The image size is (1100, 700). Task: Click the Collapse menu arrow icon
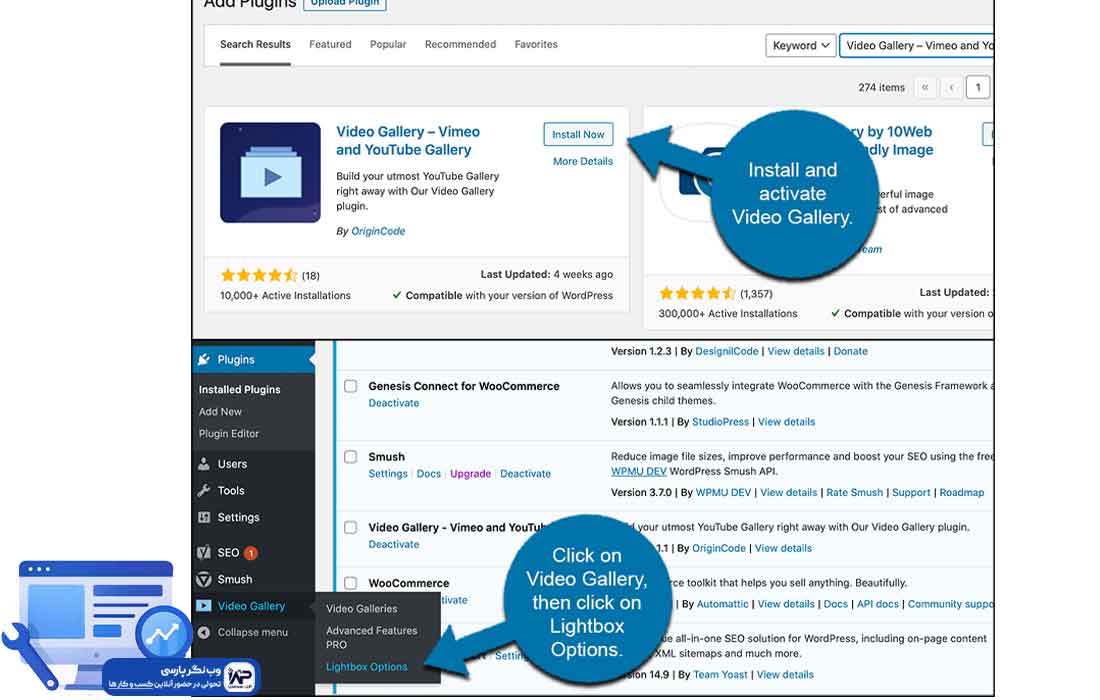204,632
